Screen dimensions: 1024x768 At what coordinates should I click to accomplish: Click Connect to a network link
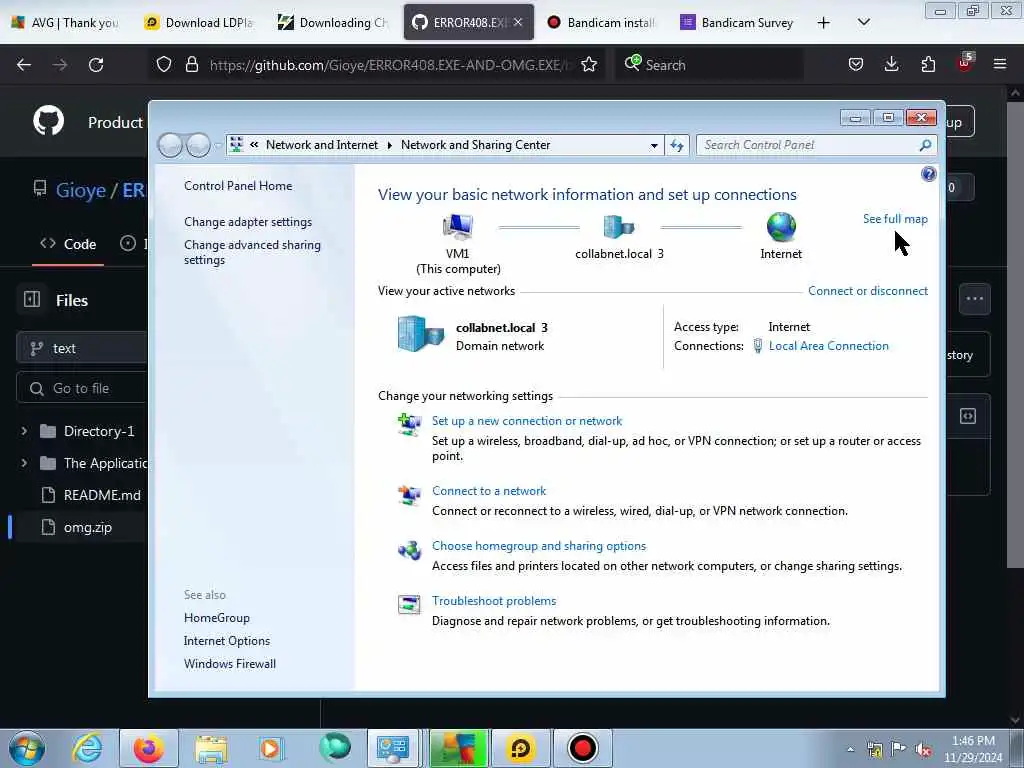[488, 490]
